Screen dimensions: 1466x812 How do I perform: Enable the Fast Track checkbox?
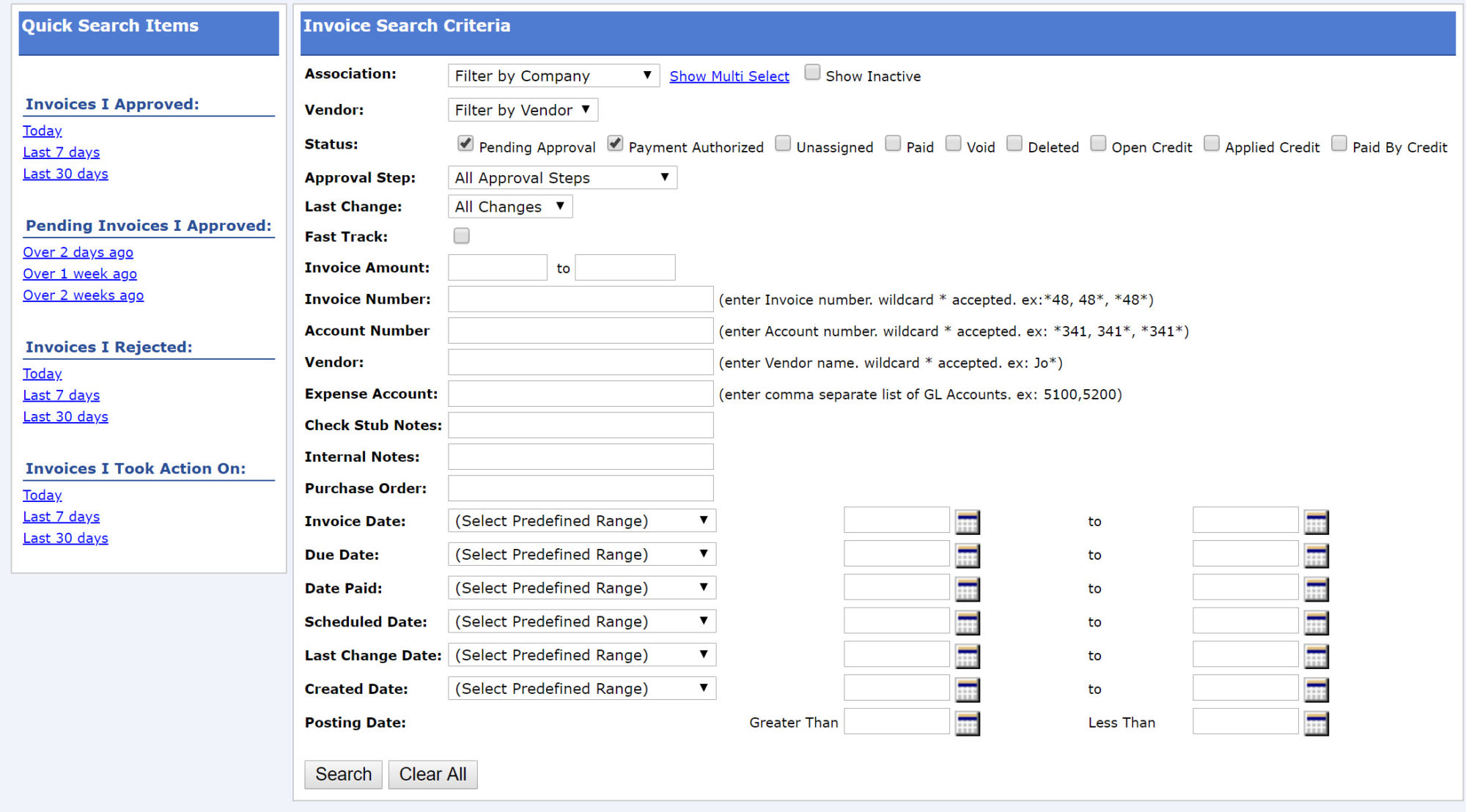pos(461,236)
